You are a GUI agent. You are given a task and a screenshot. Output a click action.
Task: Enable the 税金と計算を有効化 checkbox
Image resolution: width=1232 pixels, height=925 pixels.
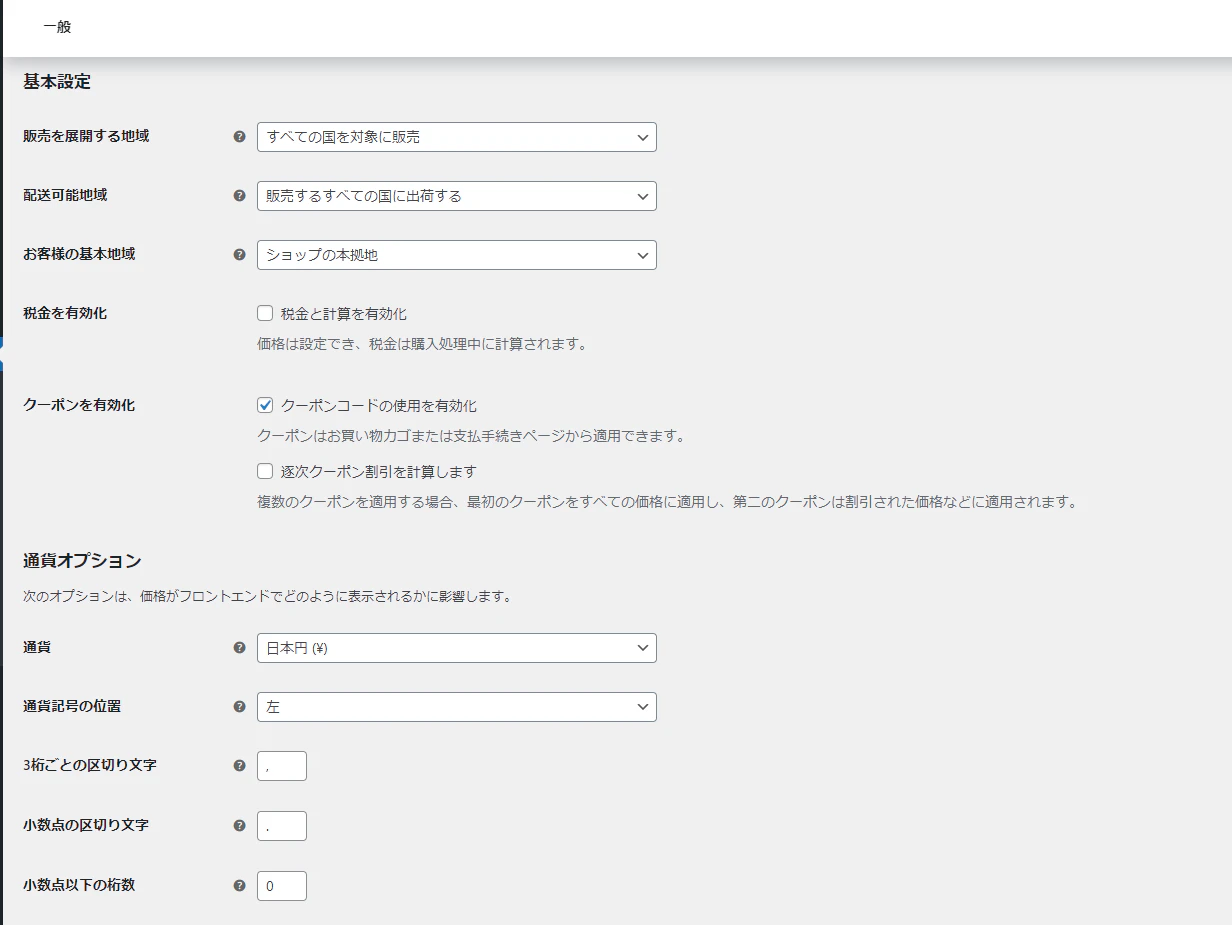[265, 313]
